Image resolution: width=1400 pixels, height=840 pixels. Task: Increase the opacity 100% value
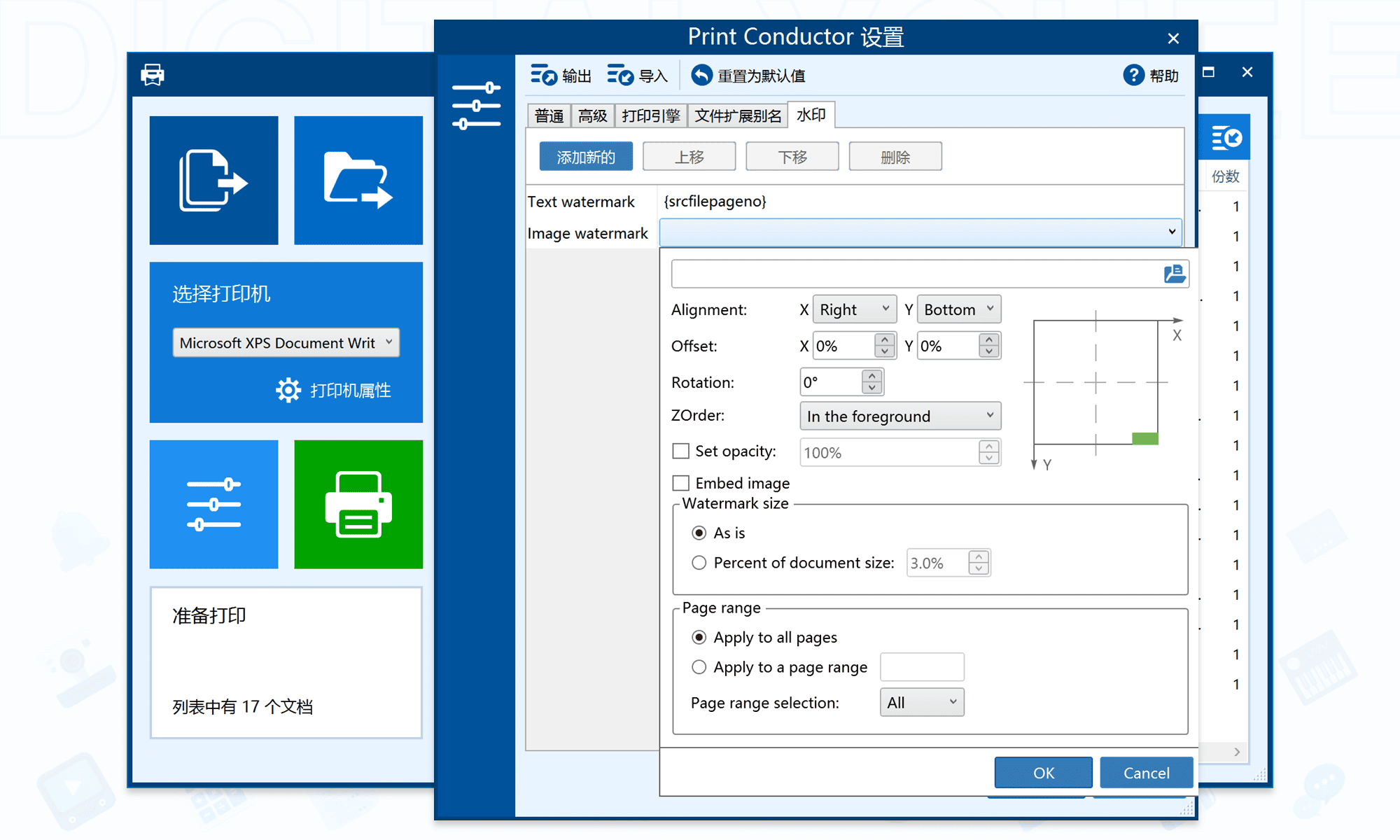pos(988,446)
